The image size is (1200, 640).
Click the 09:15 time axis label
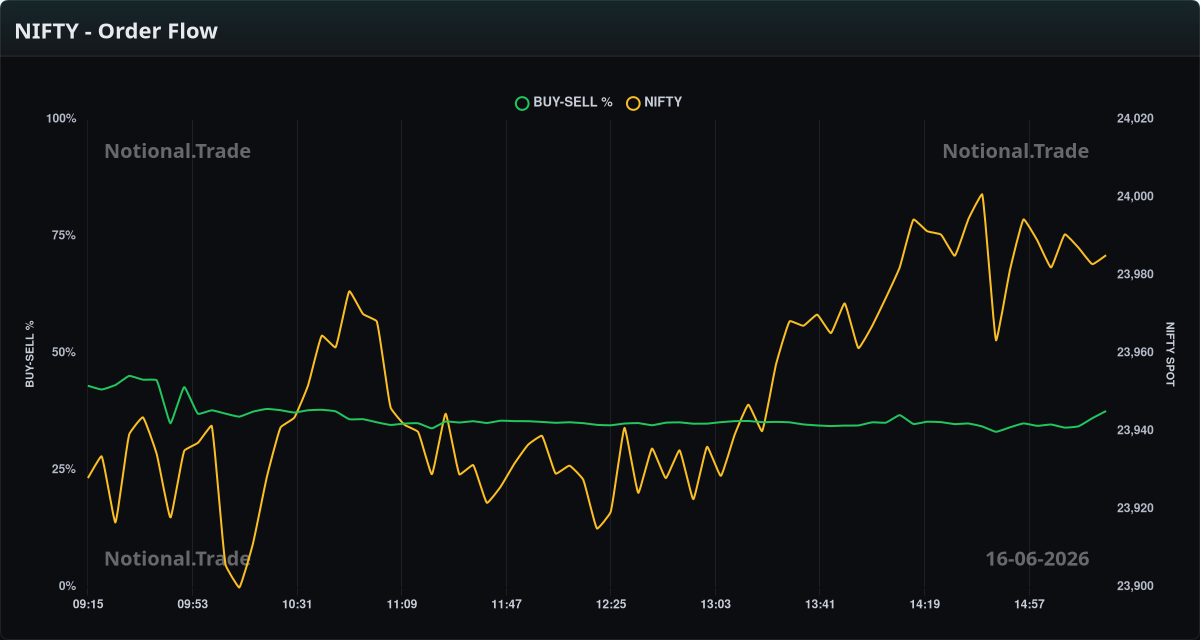coord(88,604)
